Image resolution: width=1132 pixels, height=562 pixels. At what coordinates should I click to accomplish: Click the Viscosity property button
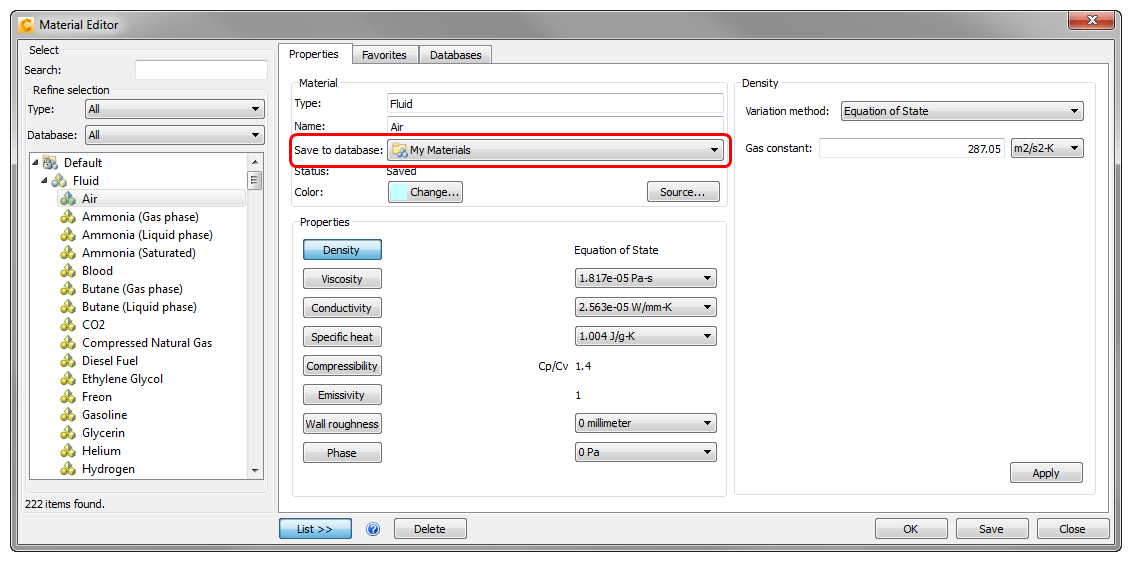341,279
